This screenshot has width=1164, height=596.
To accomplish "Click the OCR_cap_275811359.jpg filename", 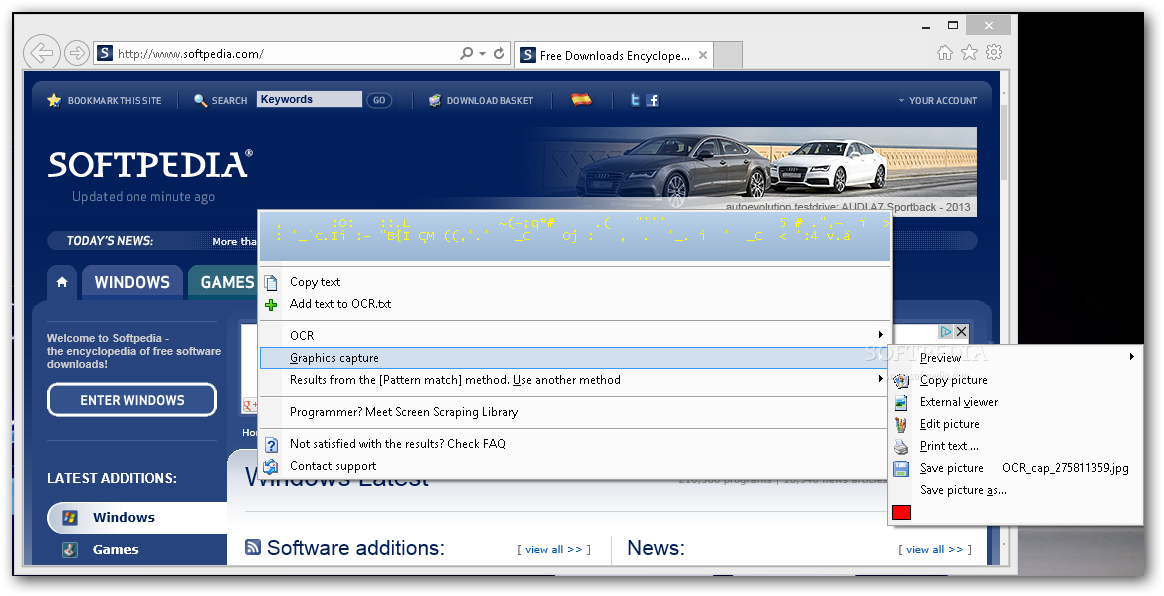I will coord(1065,468).
